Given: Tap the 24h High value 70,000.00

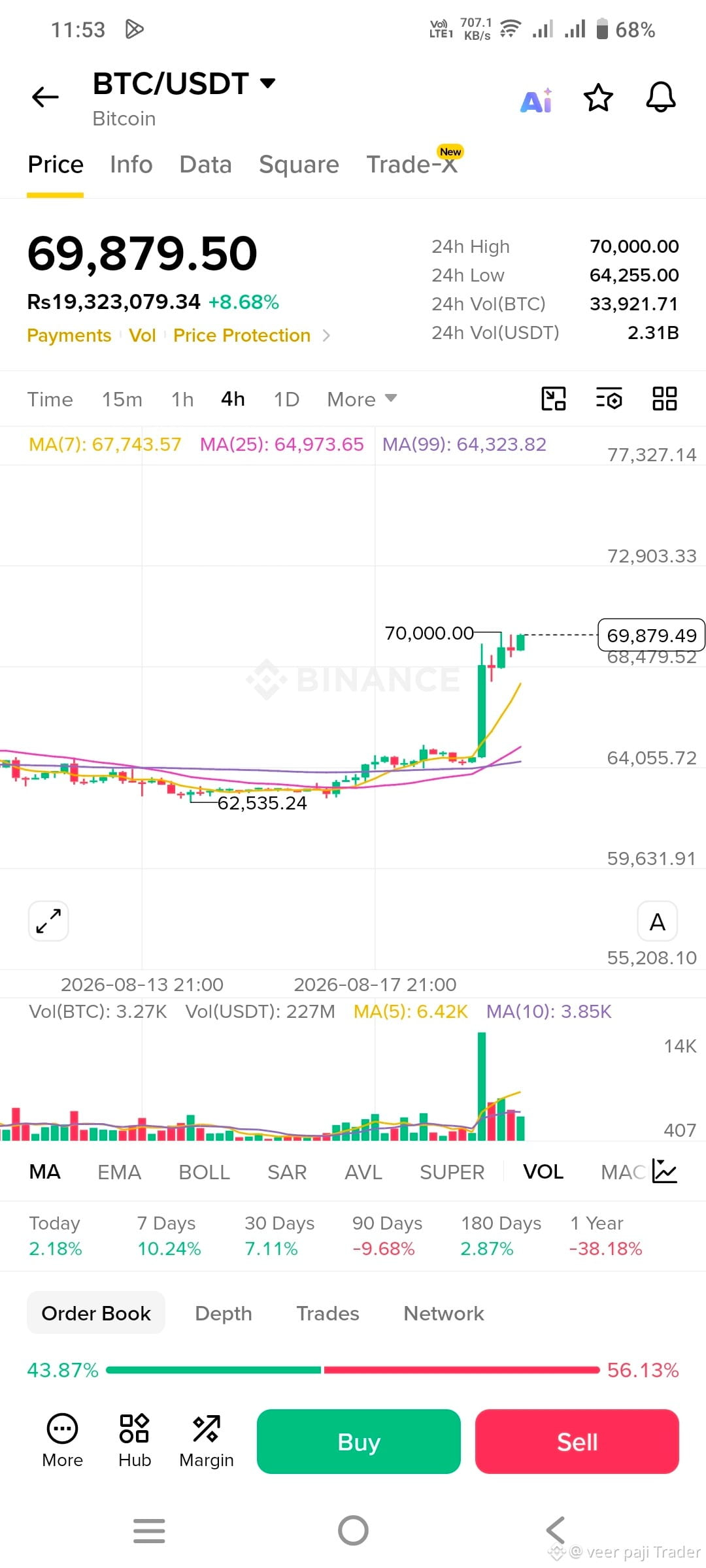Looking at the screenshot, I should point(634,247).
